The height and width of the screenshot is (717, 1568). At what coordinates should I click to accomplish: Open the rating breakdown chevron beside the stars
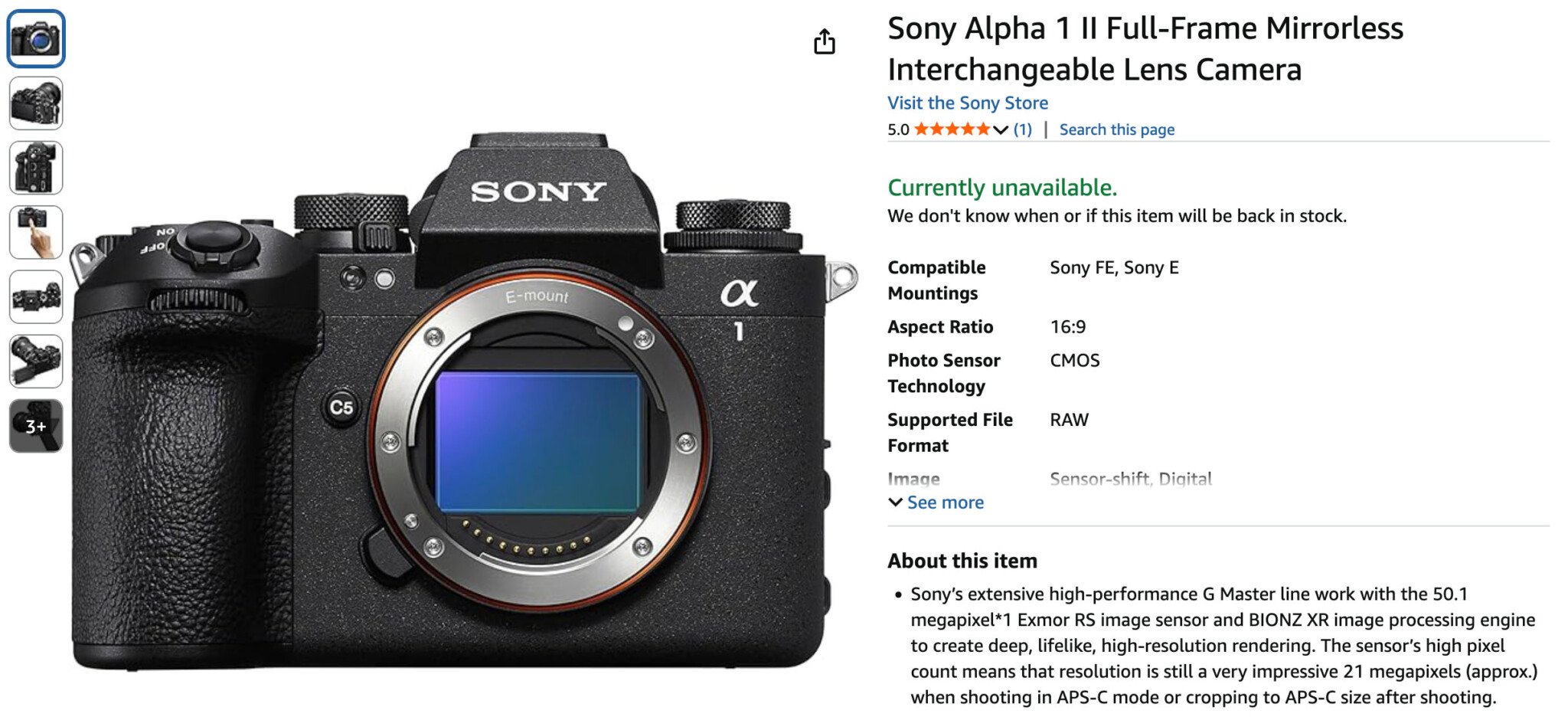pos(1000,130)
